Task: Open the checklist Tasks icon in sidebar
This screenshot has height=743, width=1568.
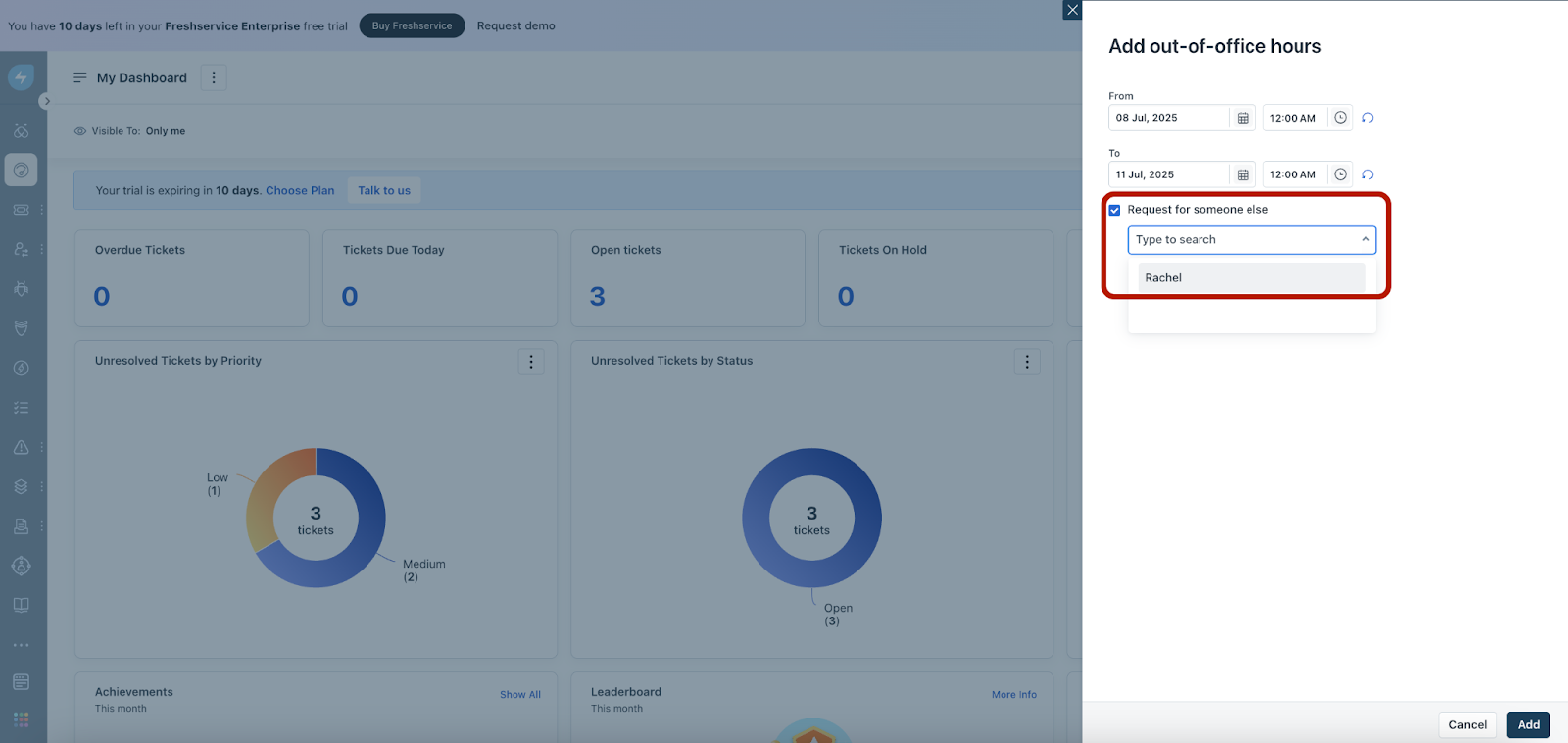Action: [x=21, y=408]
